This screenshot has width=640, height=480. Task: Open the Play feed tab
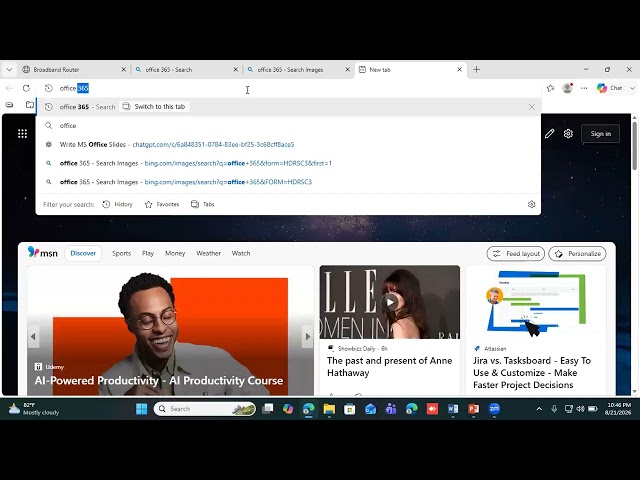tap(148, 253)
